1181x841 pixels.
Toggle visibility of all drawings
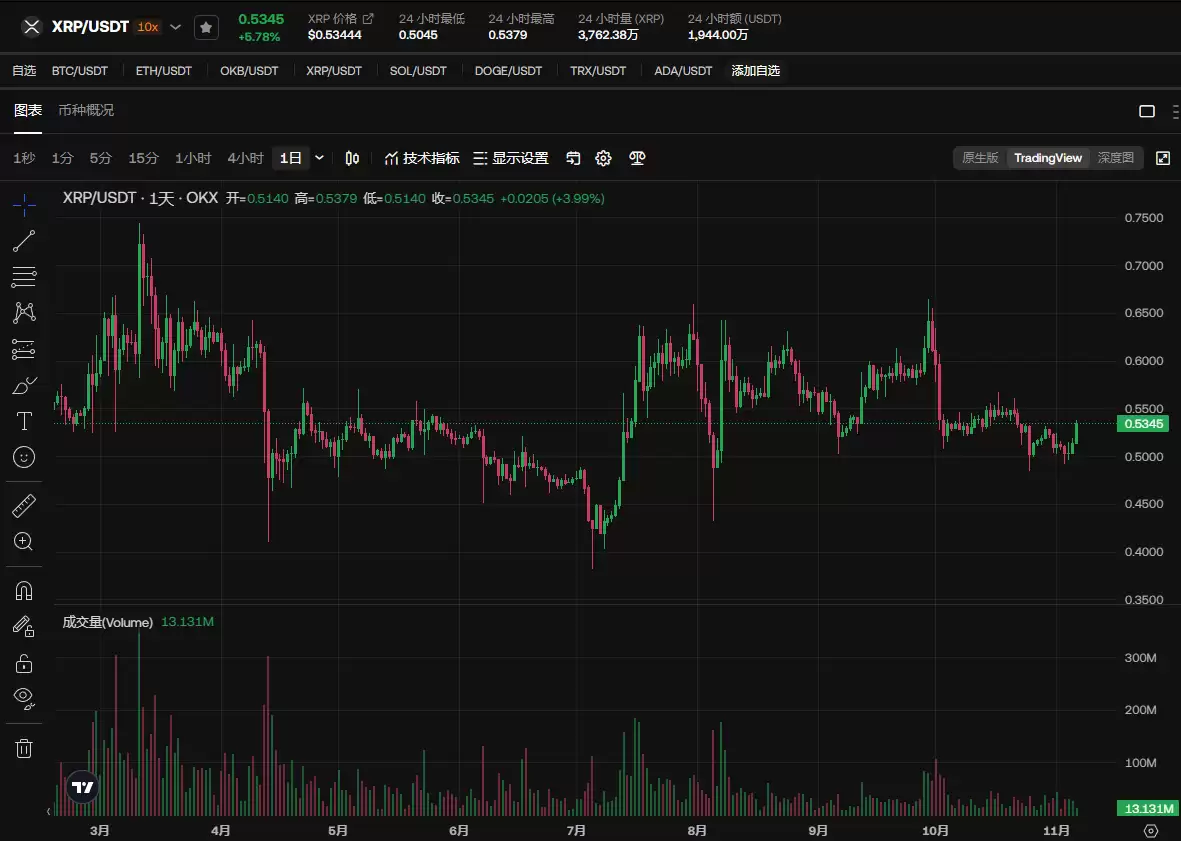tap(24, 698)
